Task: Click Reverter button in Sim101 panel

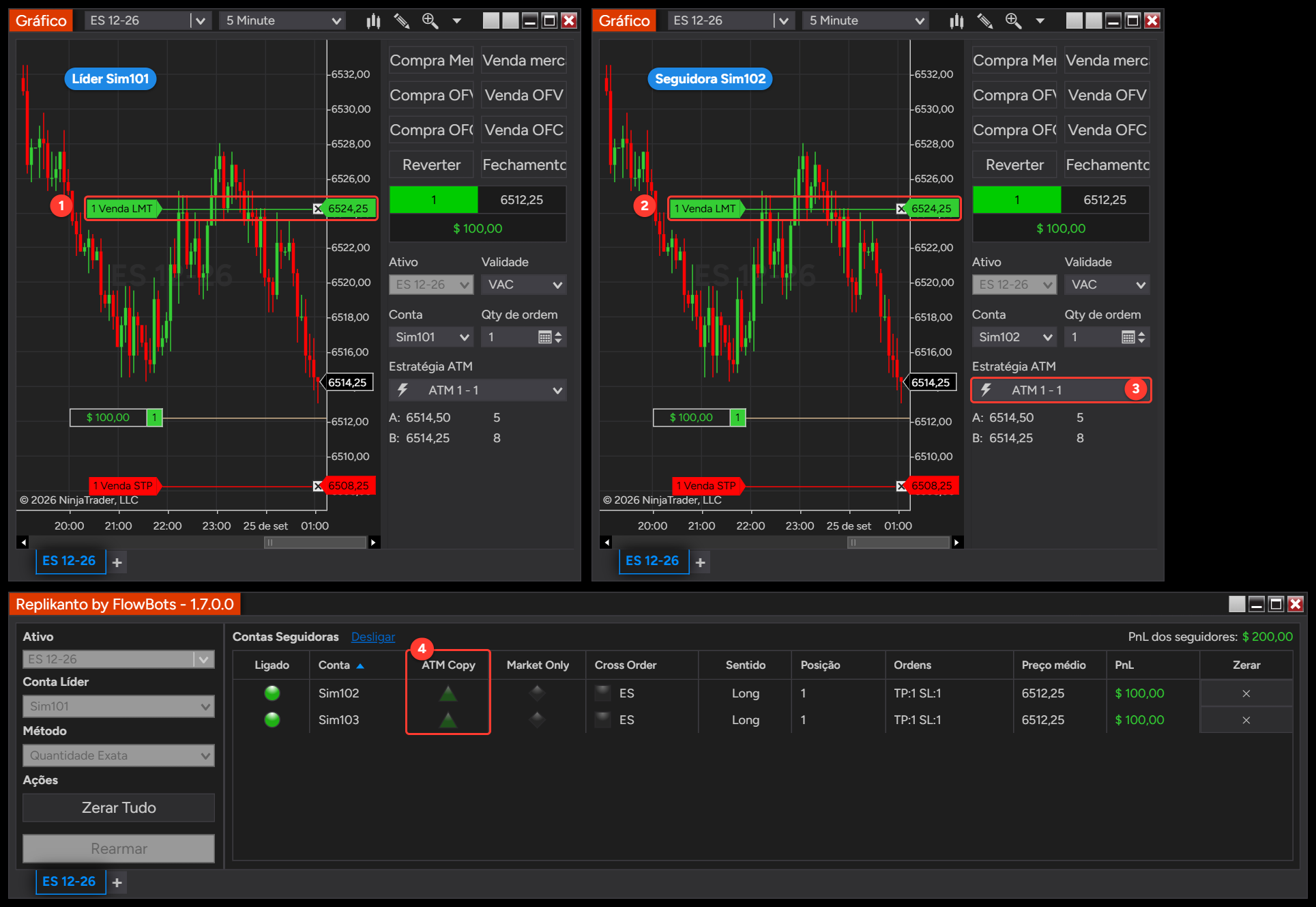Action: 431,165
